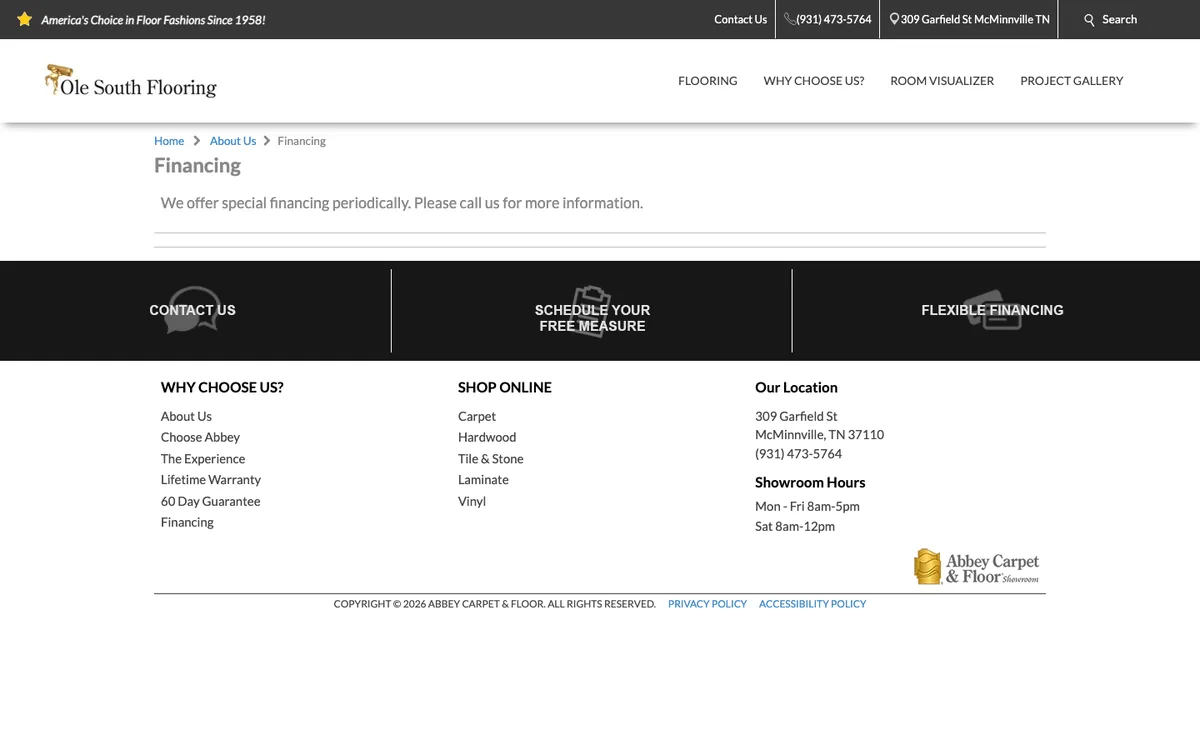
Task: Click the WHY CHOOSE US? footer heading
Action: (x=222, y=387)
